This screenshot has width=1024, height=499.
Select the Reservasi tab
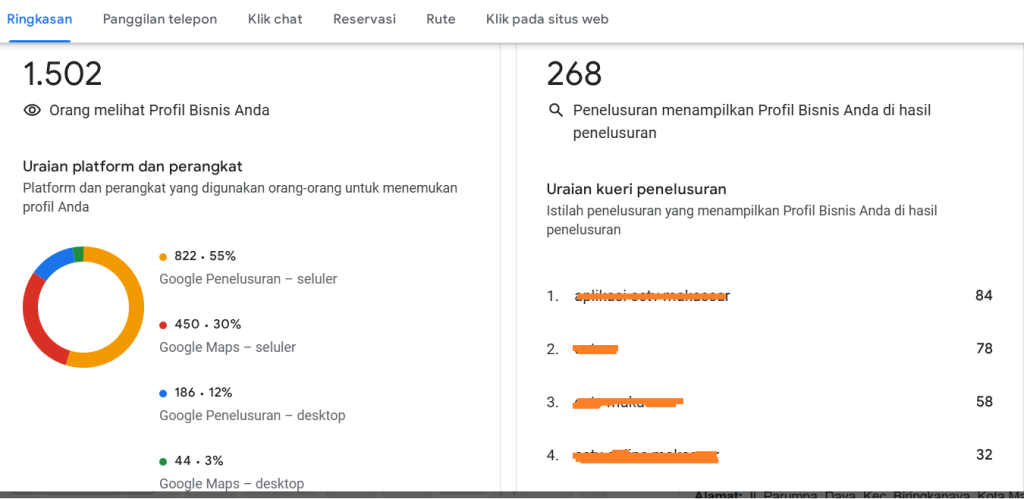point(364,19)
